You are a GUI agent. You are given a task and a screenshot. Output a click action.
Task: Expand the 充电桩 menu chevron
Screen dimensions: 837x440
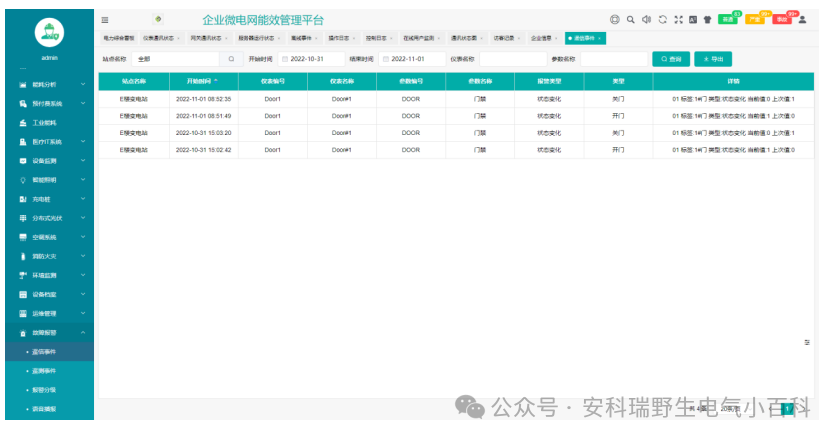pos(83,199)
